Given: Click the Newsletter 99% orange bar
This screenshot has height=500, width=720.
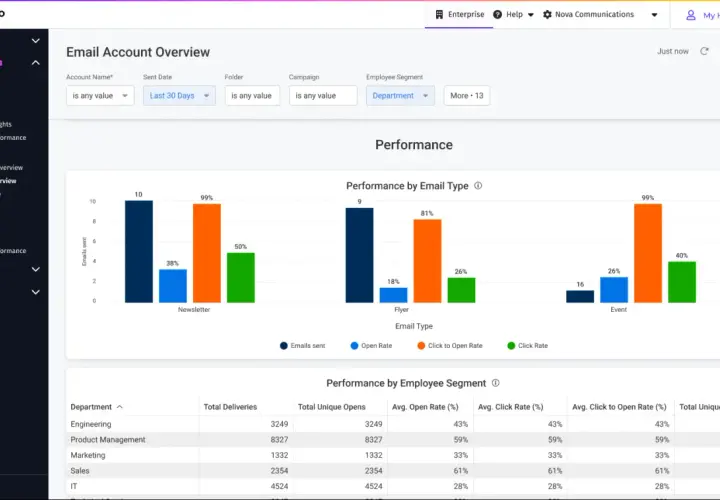Looking at the screenshot, I should [207, 253].
